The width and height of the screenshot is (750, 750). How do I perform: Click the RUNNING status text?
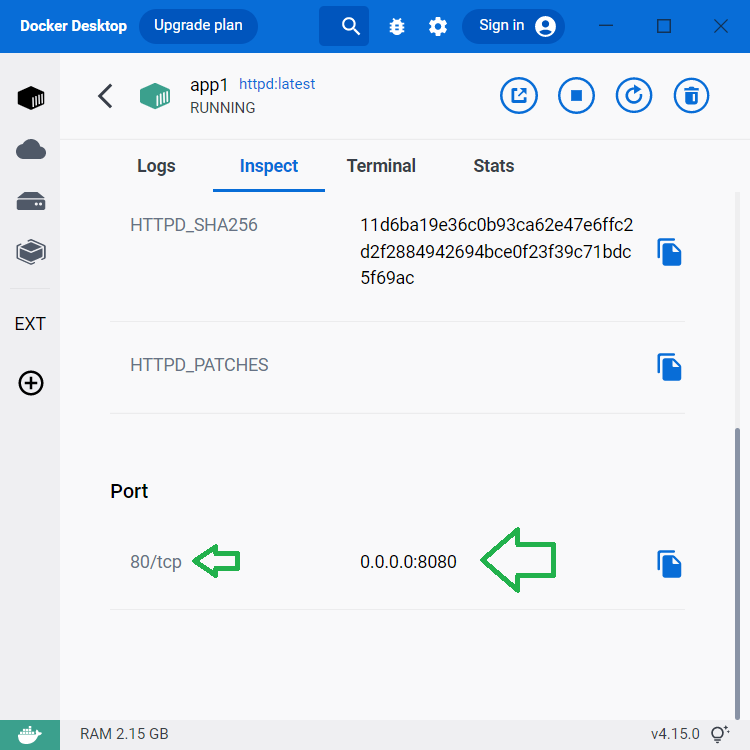222,108
